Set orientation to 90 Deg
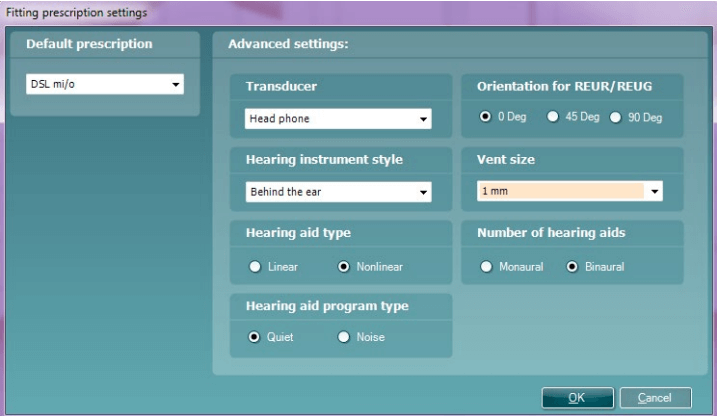This screenshot has width=717, height=416. [615, 117]
